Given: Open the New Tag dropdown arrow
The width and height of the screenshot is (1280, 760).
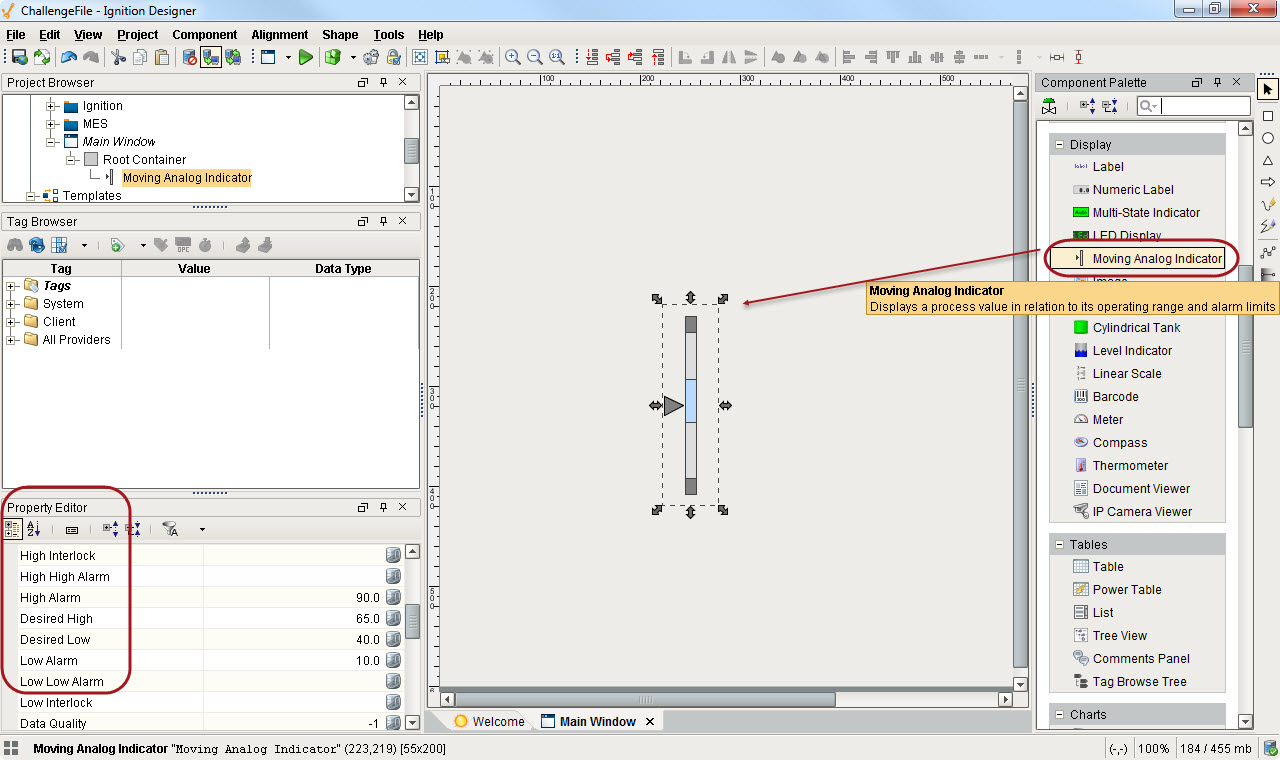Looking at the screenshot, I should coord(143,245).
